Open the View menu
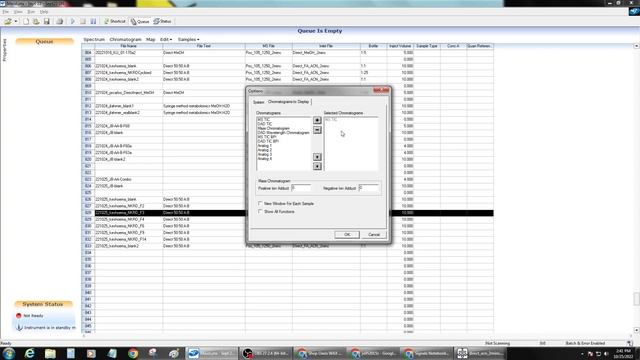Viewport: 640px width, 360px height. (18, 12)
